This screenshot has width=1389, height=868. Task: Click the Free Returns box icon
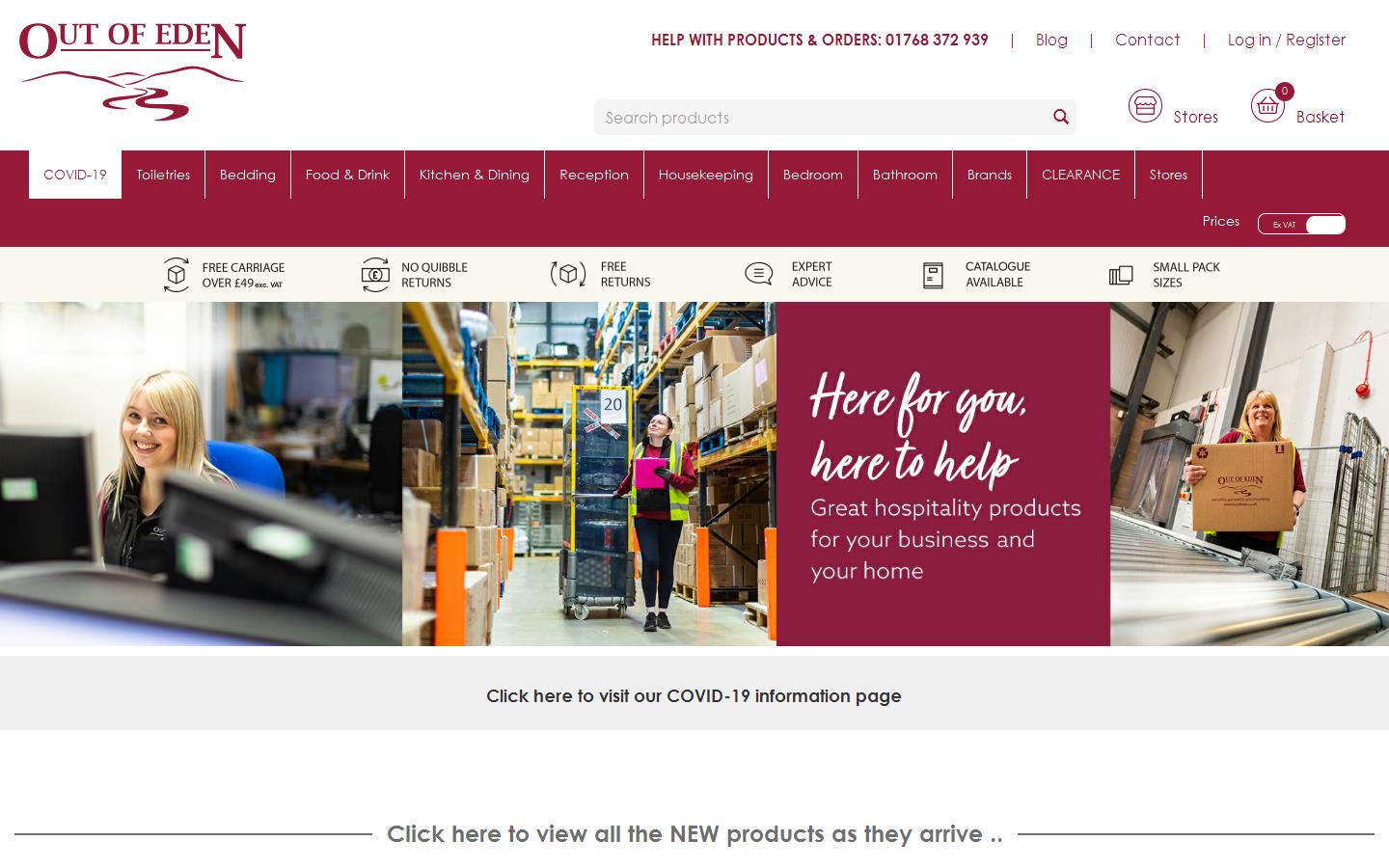pyautogui.click(x=568, y=275)
